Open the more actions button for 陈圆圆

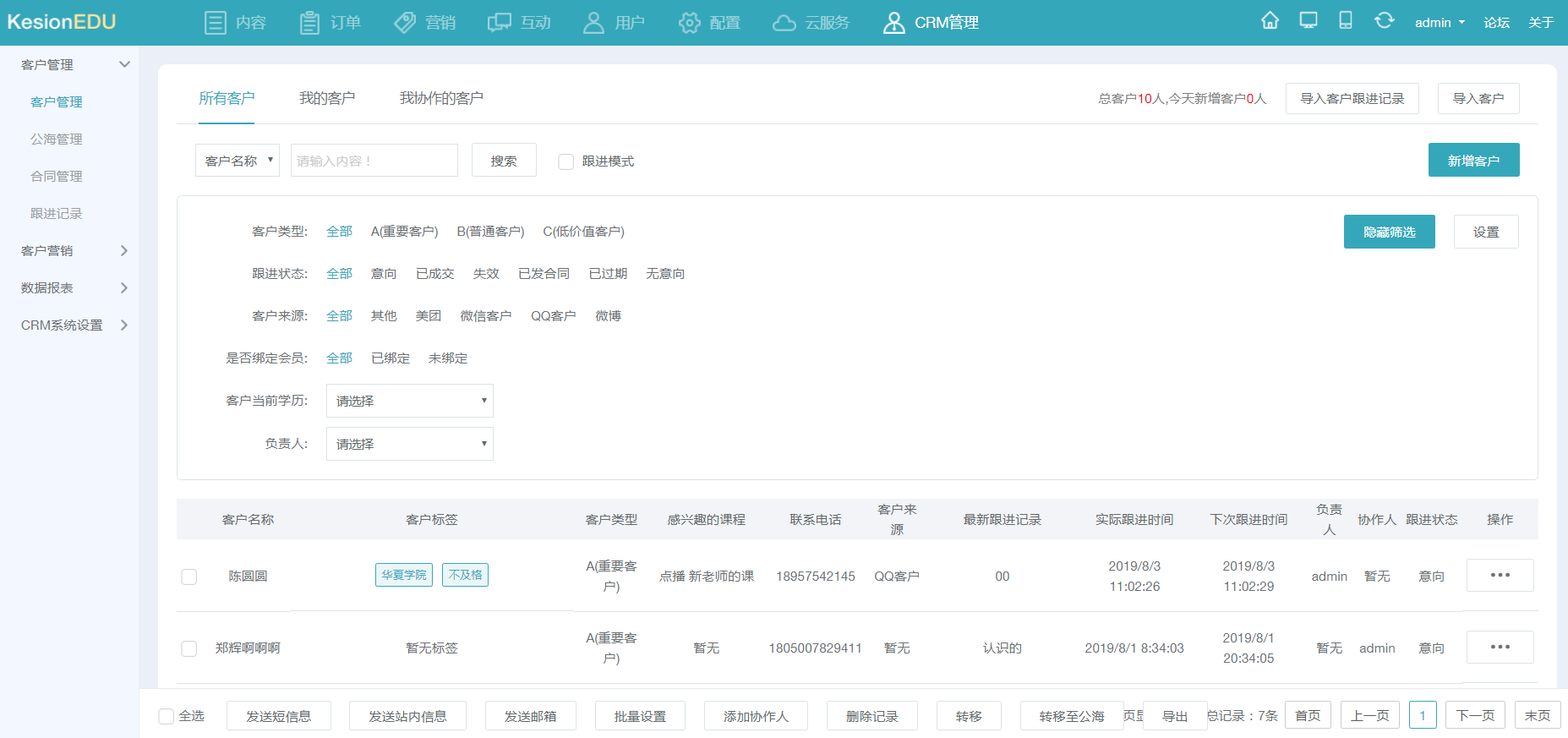point(1500,576)
